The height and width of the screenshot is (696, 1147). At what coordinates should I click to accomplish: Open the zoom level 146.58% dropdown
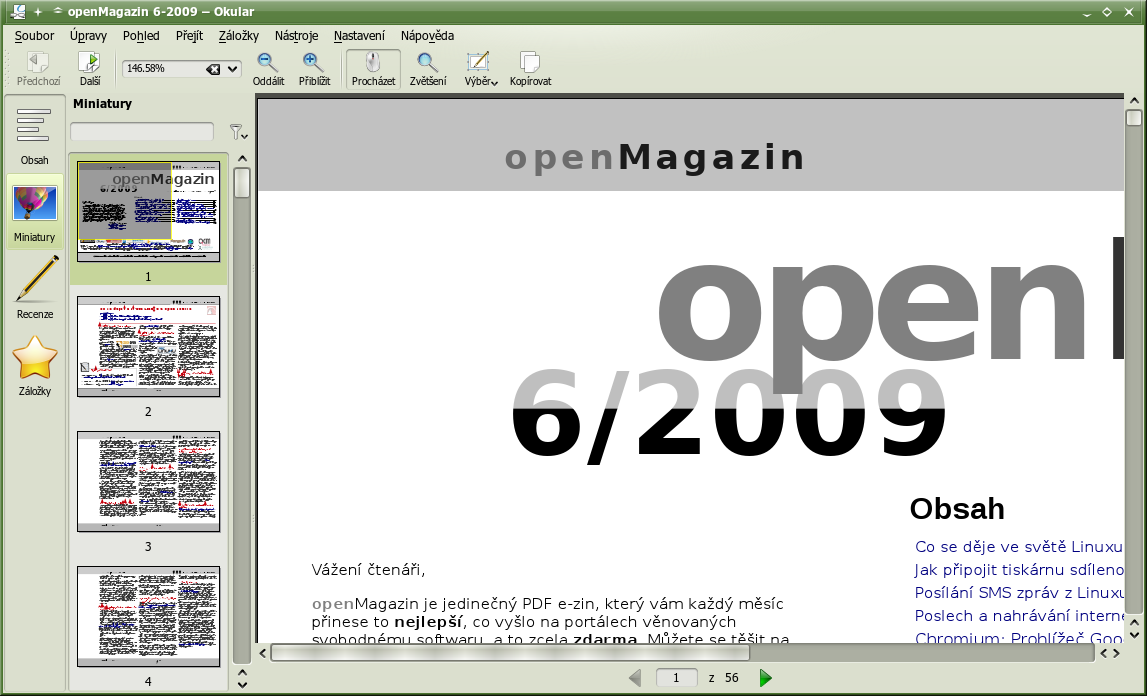[233, 69]
